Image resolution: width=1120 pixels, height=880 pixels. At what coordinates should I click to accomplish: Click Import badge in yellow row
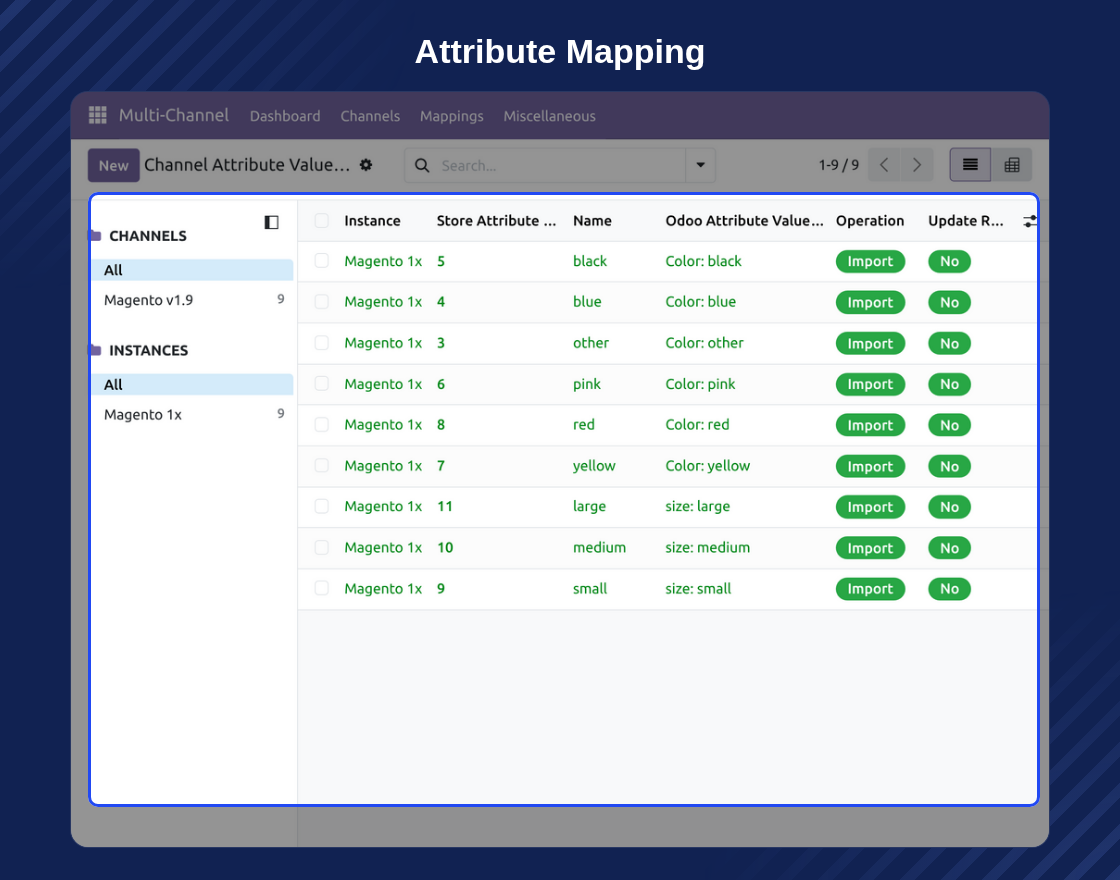870,466
